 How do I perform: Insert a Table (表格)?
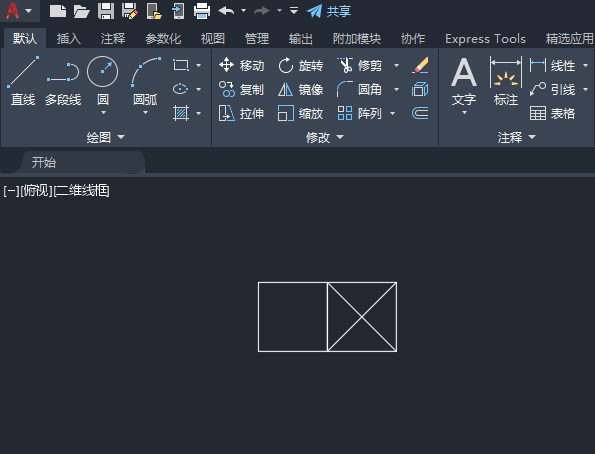coord(552,113)
